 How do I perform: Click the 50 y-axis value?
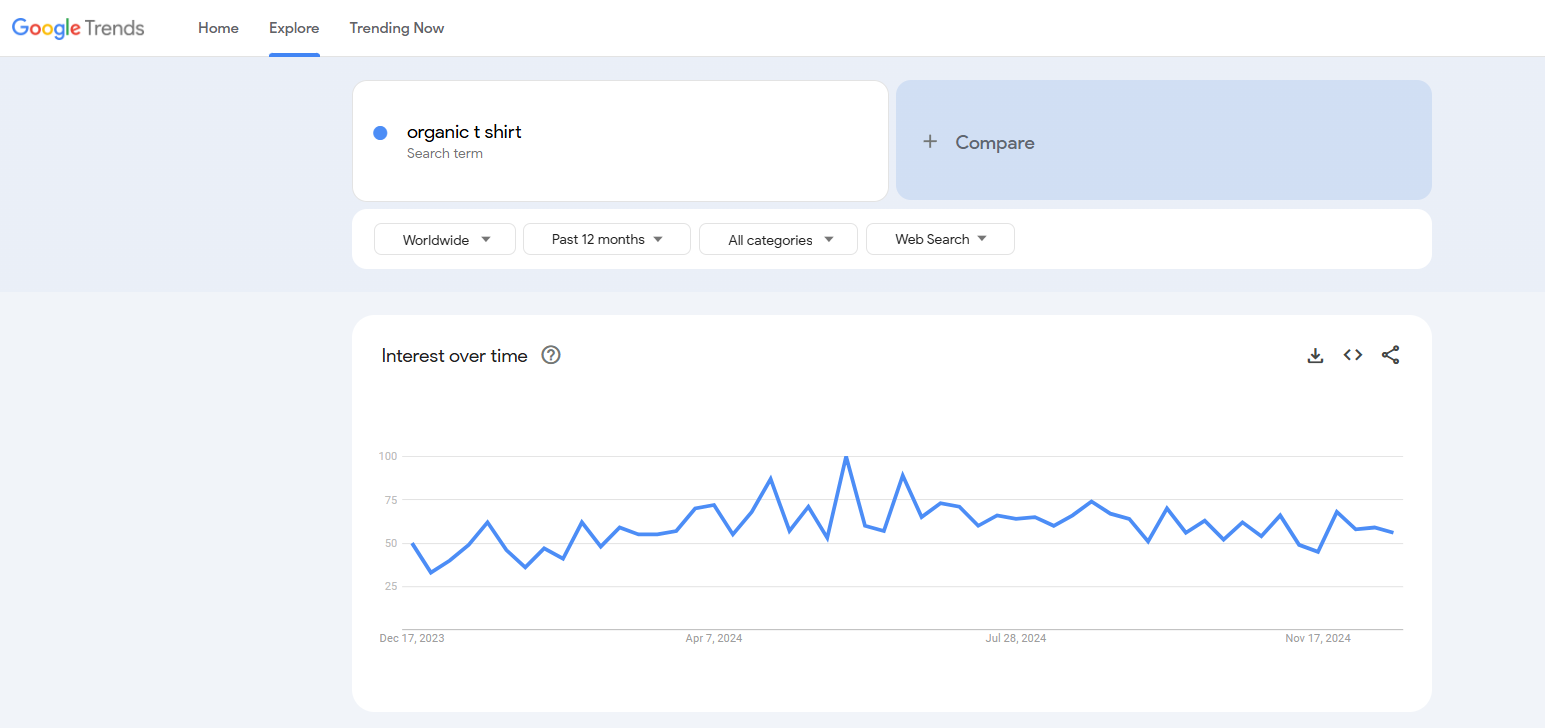tap(391, 543)
